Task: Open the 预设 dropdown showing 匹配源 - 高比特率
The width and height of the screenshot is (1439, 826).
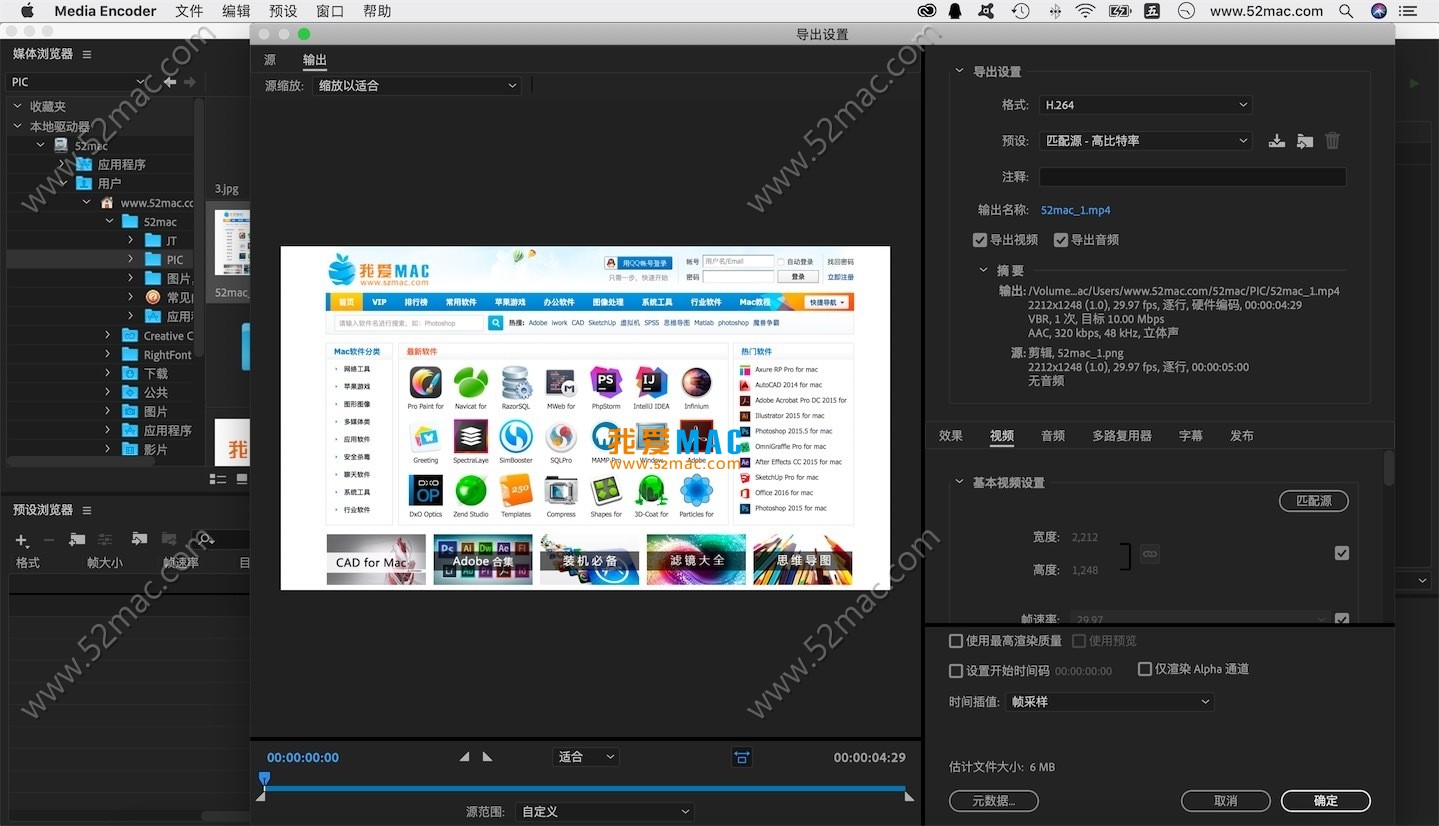Action: (1145, 141)
